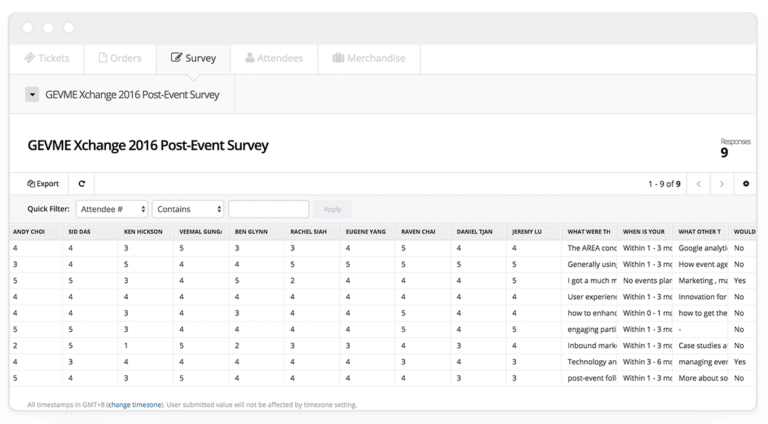Open the Contains condition dropdown
Viewport: 768px width, 424px height.
coord(188,209)
